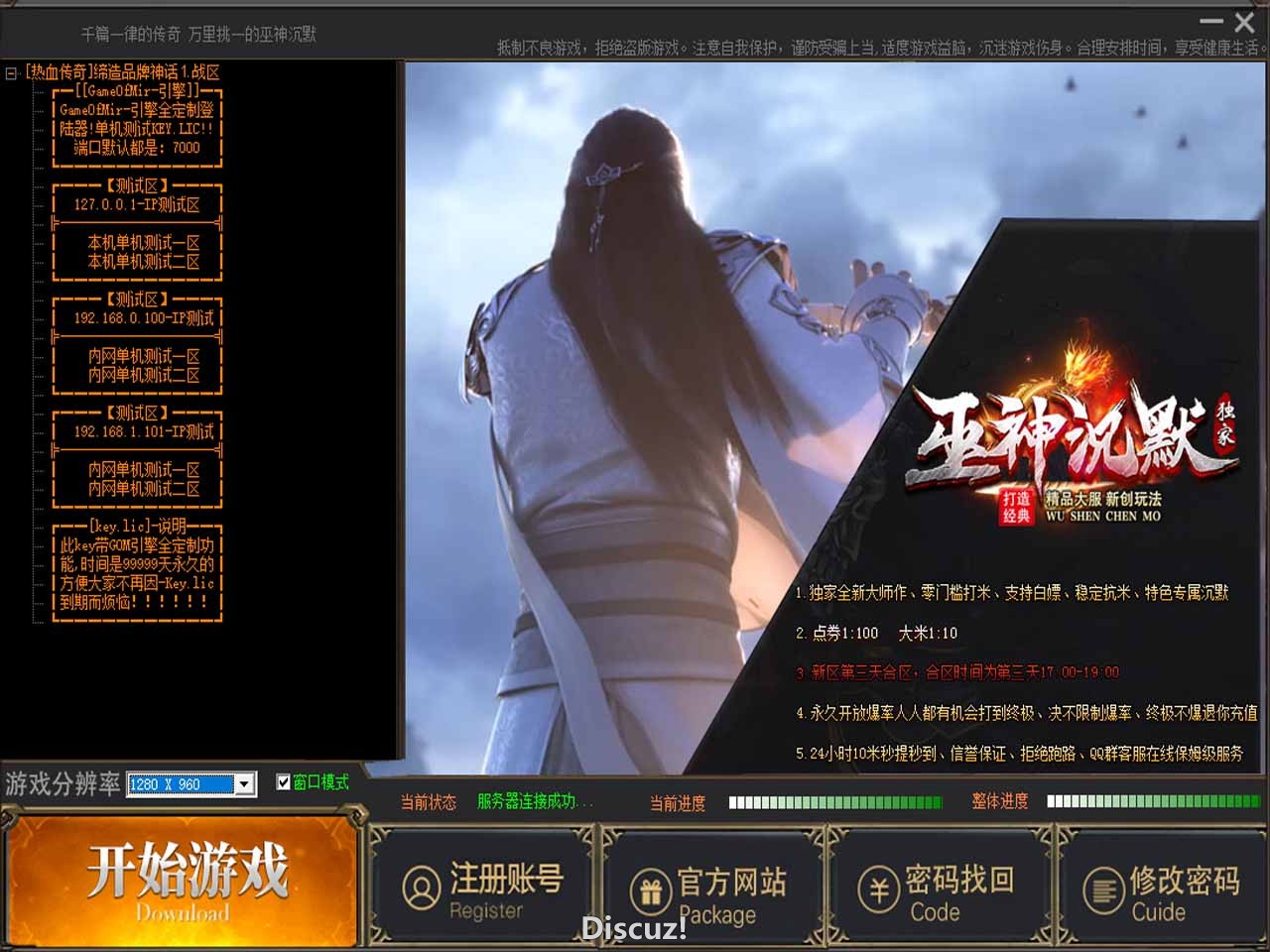The height and width of the screenshot is (952, 1270).
Task: Click the gift icon on 官方网站
Action: (x=651, y=891)
